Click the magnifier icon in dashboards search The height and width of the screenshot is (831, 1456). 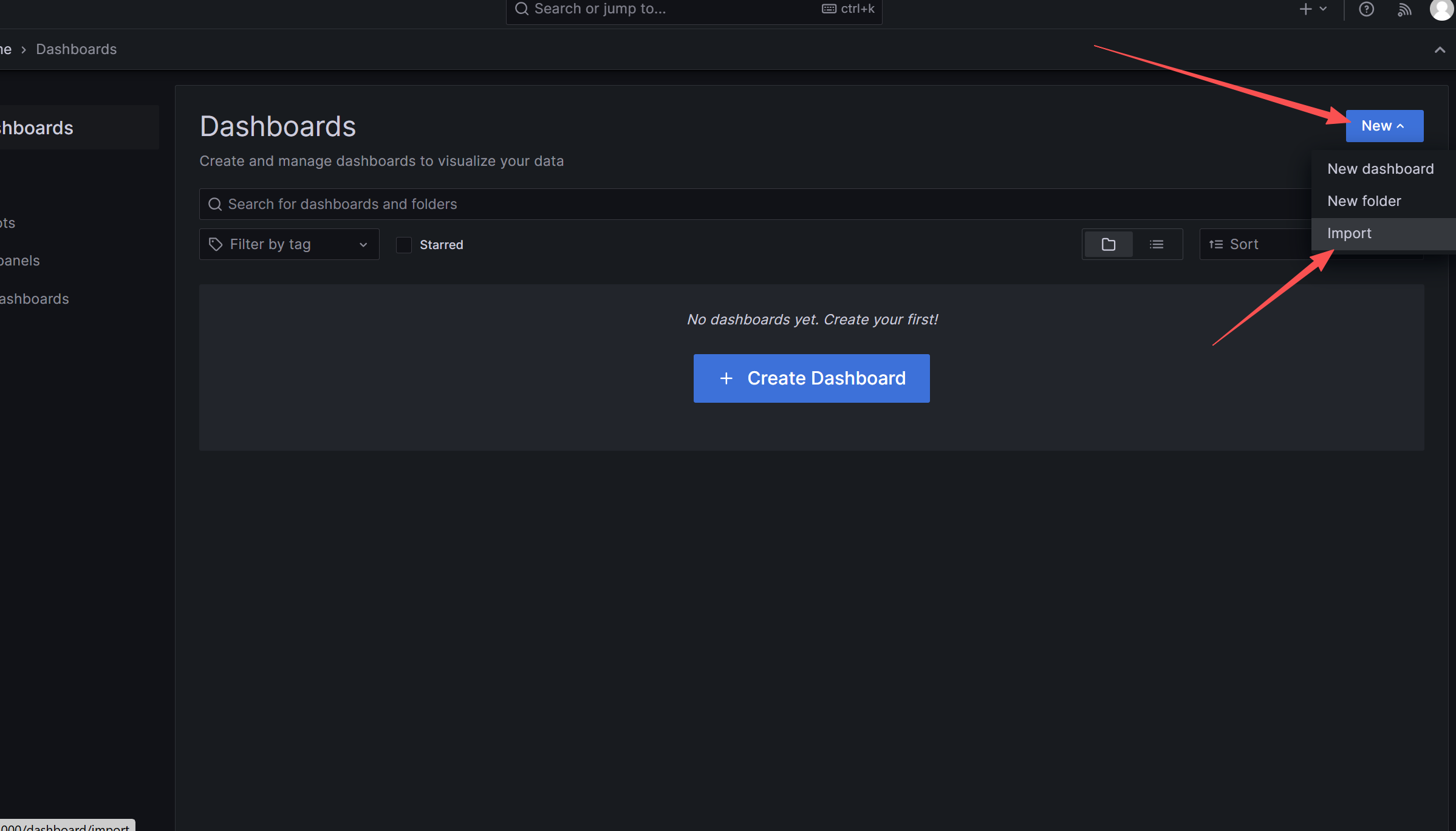[214, 204]
